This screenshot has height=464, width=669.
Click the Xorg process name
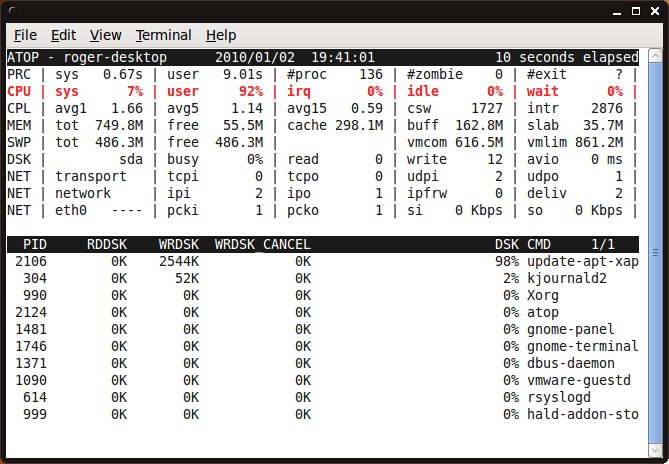coord(544,295)
